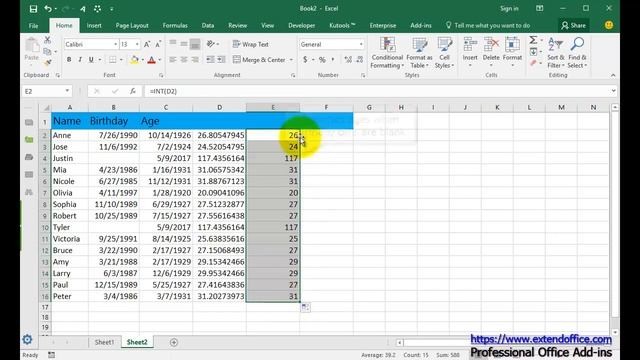640x360 pixels.
Task: Click the Cut scissors icon
Action: click(x=47, y=40)
